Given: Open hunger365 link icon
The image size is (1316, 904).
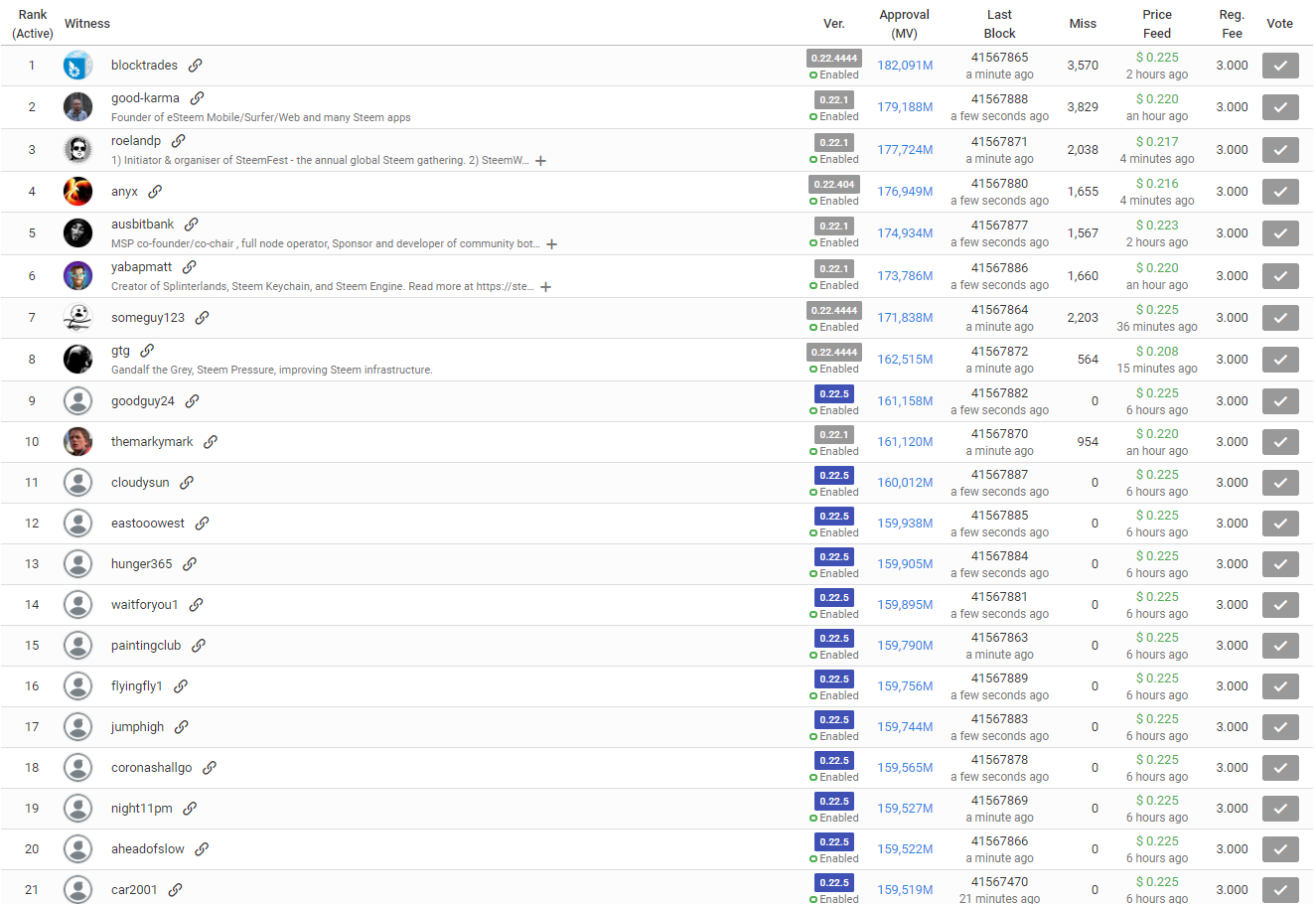Looking at the screenshot, I should (190, 564).
